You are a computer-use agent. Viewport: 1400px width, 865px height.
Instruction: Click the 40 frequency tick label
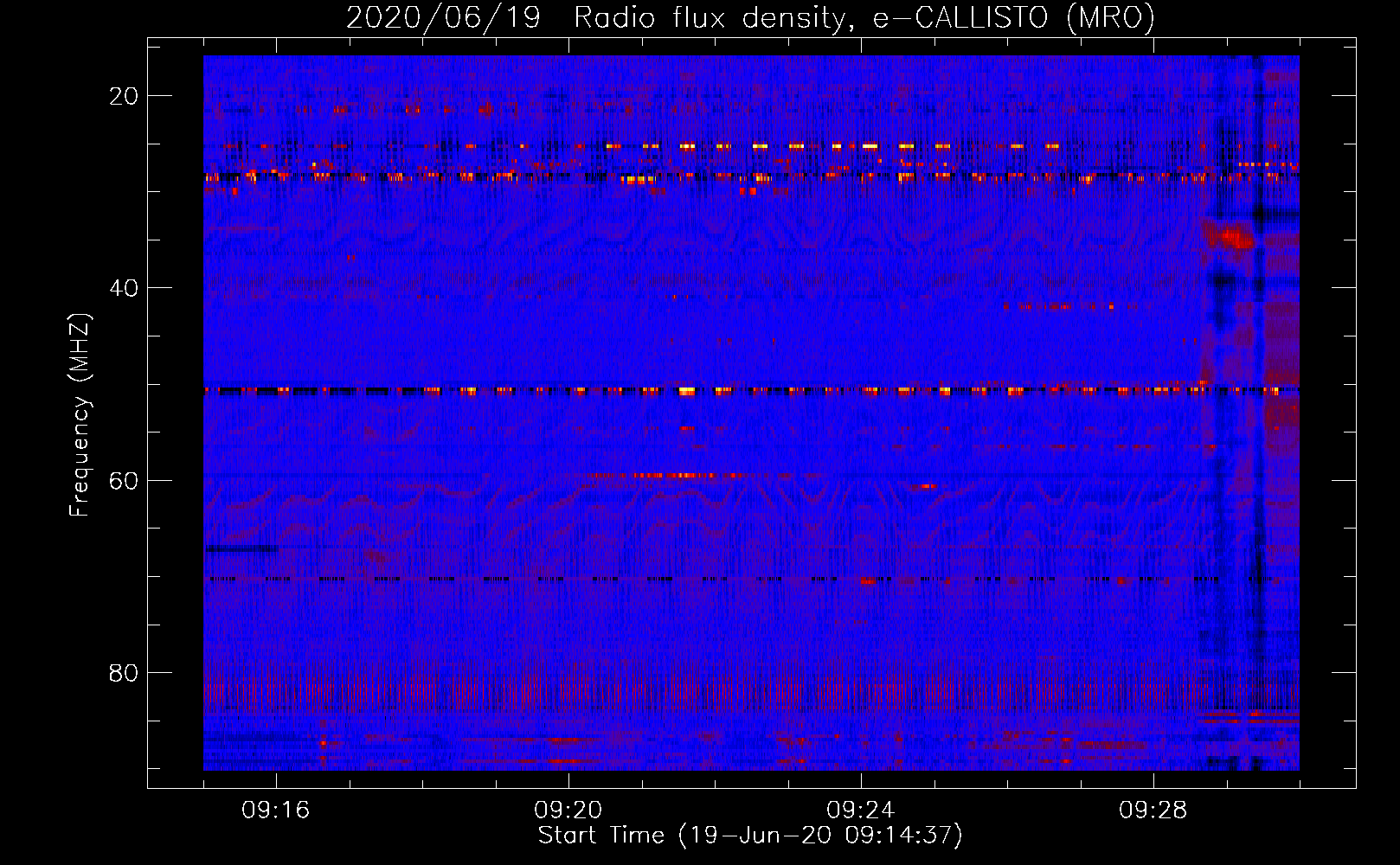tap(124, 288)
